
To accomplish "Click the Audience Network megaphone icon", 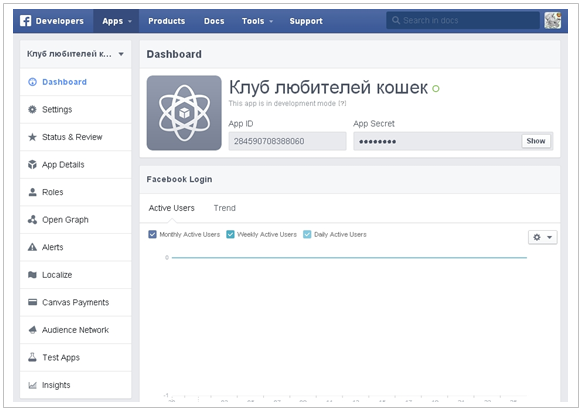I will click(x=33, y=330).
